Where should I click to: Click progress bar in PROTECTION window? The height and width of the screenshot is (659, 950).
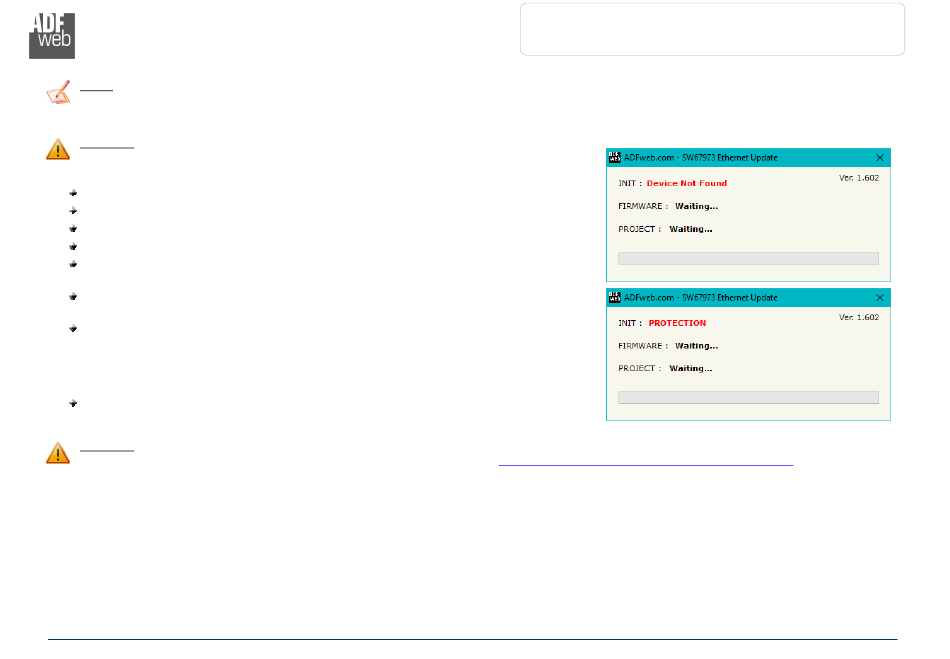pos(748,397)
